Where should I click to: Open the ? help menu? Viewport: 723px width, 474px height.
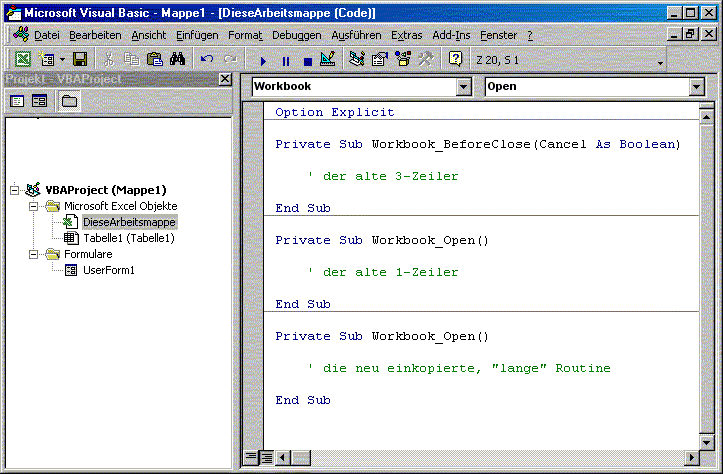(x=530, y=35)
